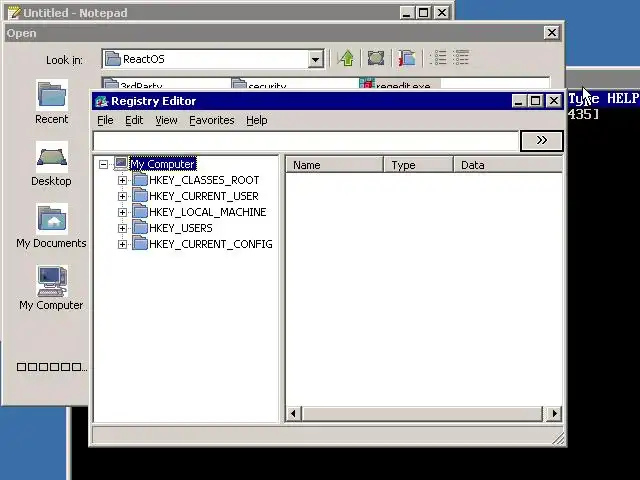This screenshot has width=640, height=480.
Task: Click the HKEY_CLASSES_ROOT folder icon
Action: click(140, 180)
